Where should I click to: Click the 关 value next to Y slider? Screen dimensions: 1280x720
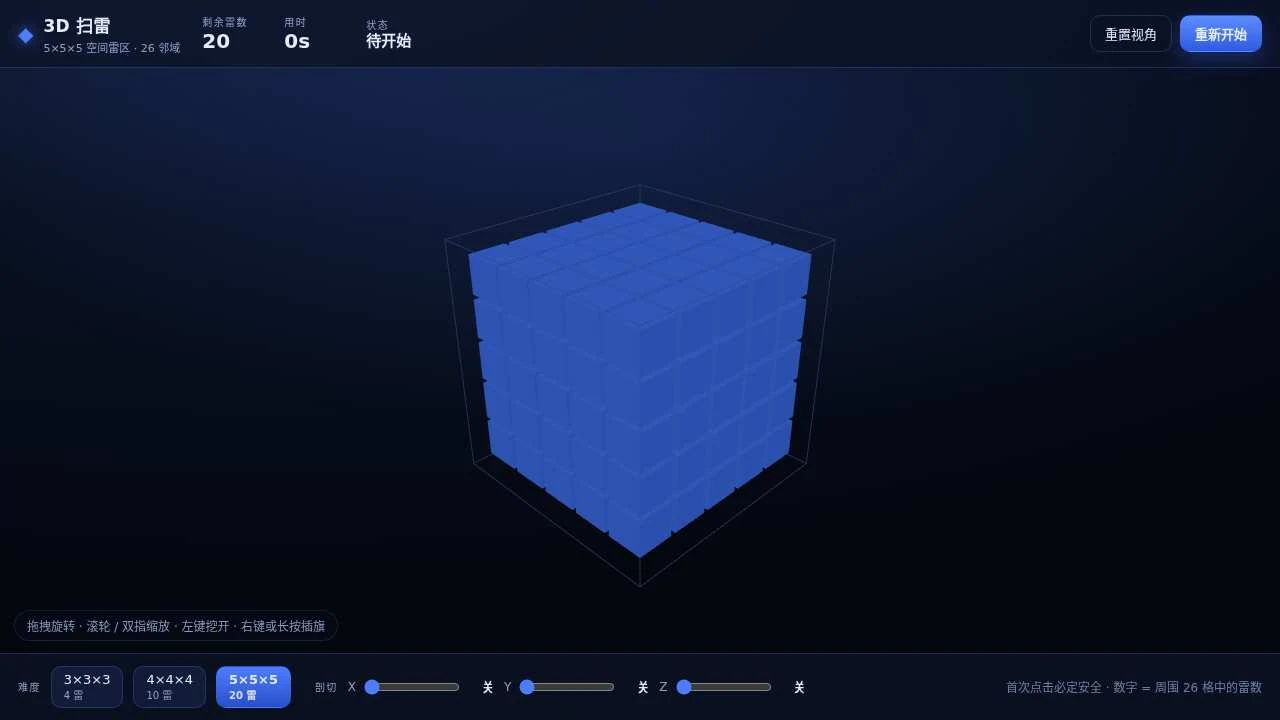pos(643,687)
